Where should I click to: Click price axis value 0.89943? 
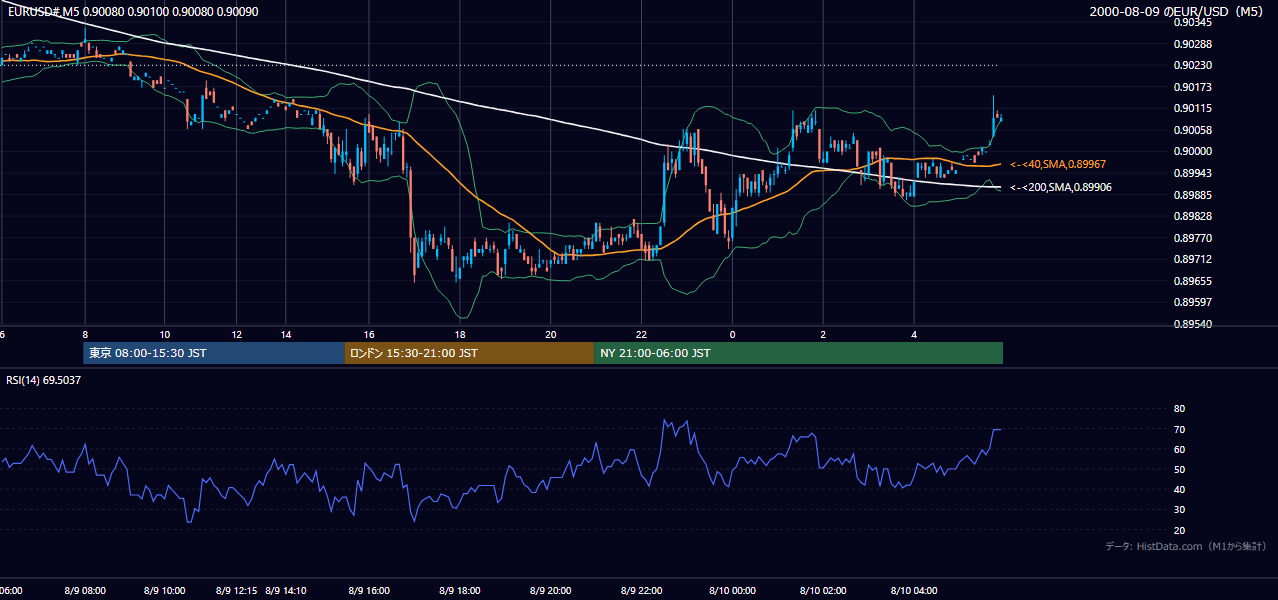tap(1192, 173)
